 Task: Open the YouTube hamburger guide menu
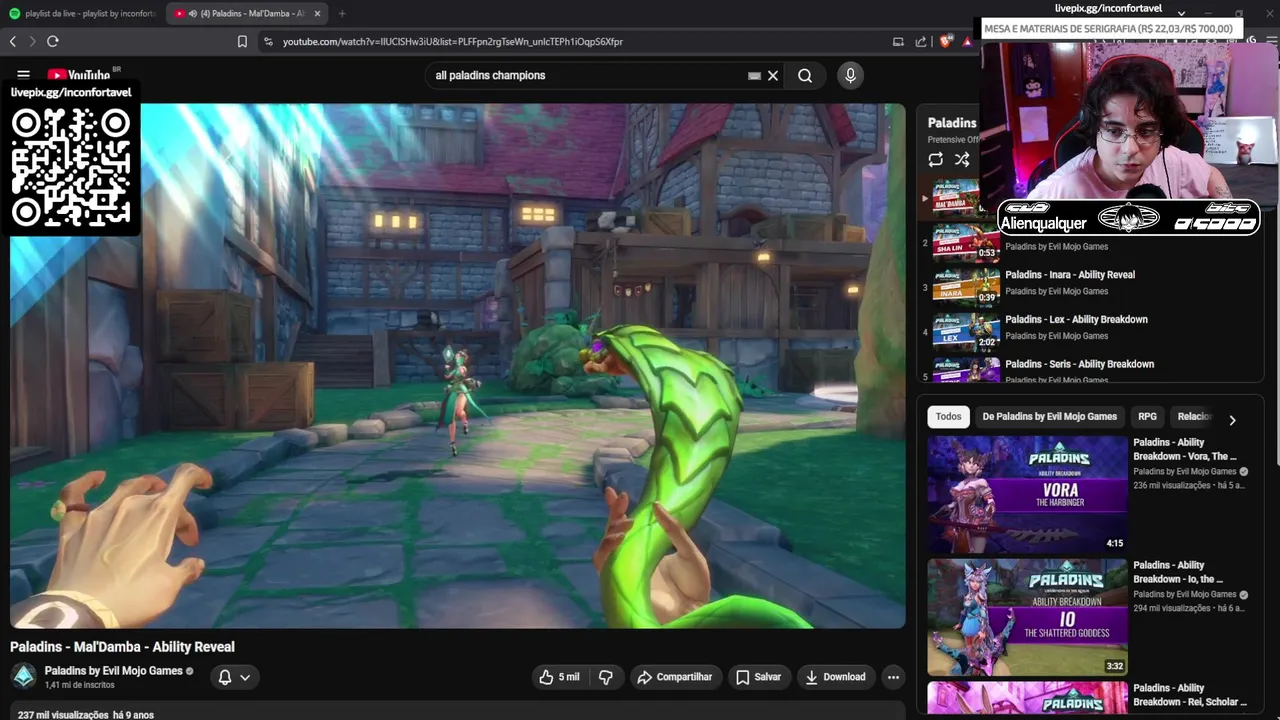(23, 75)
